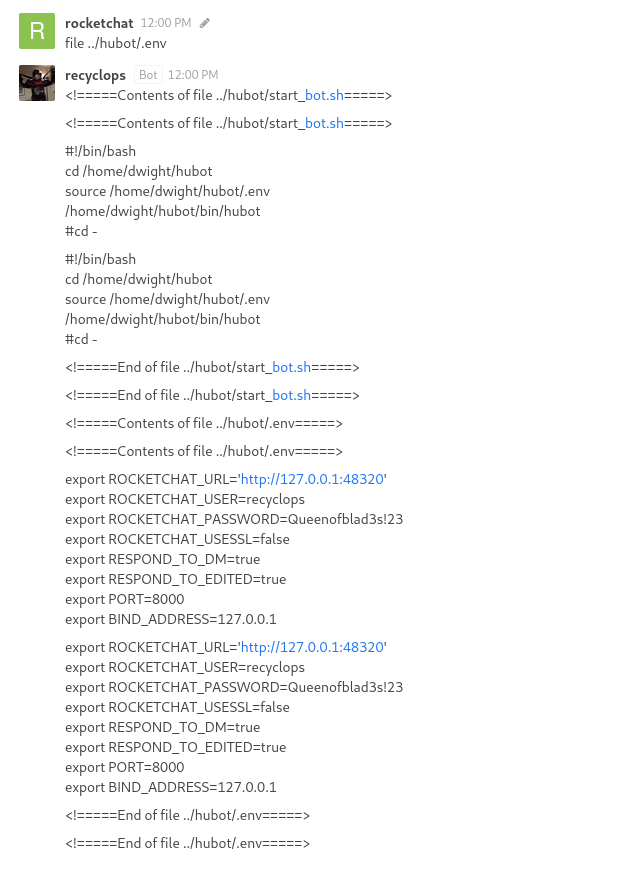Open bot.sh link in first 'Contents of file' line
The image size is (636, 889).
tap(324, 95)
